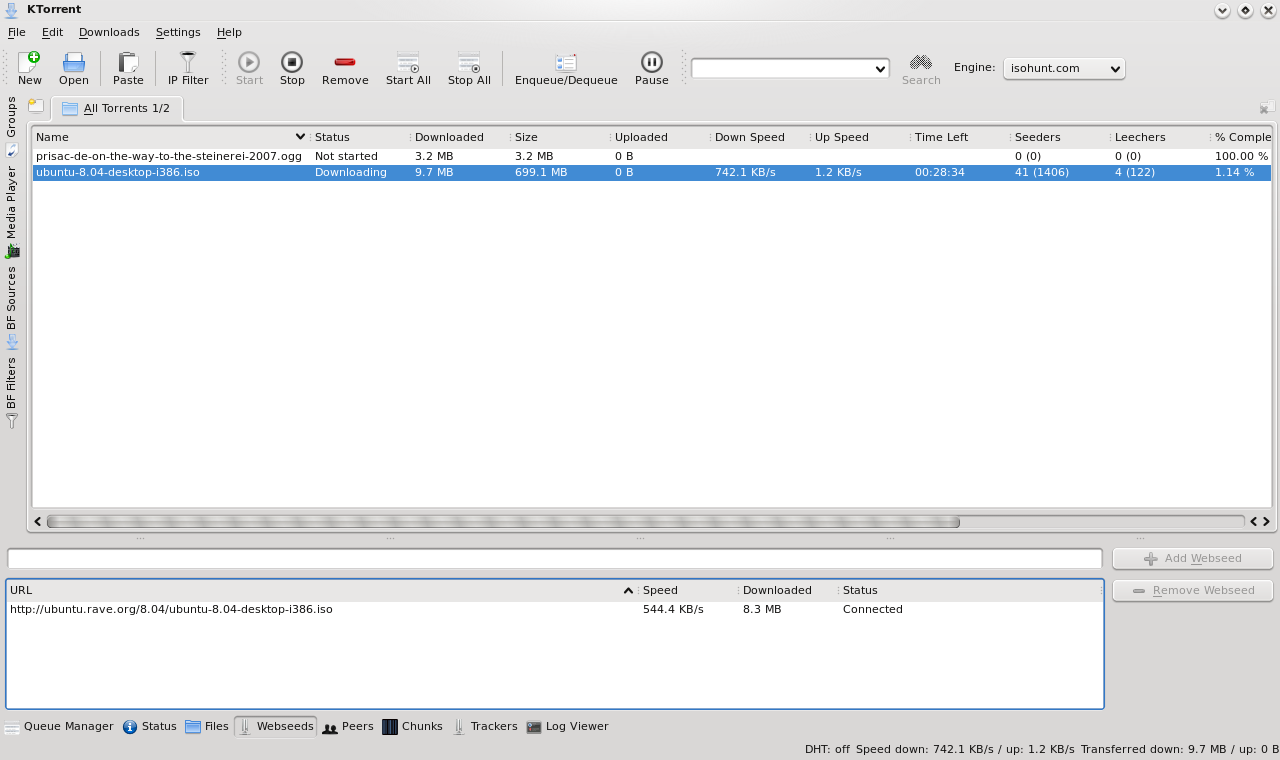Show the Files panel
Viewport: 1280px width, 760px height.
click(207, 727)
